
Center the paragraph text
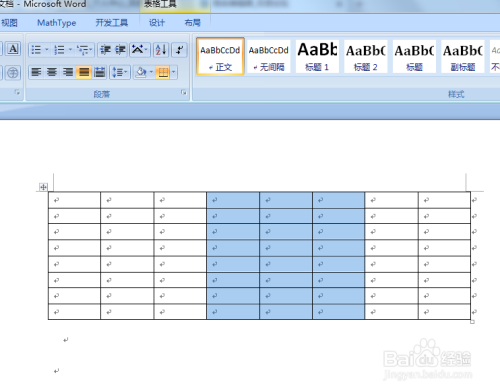click(52, 72)
